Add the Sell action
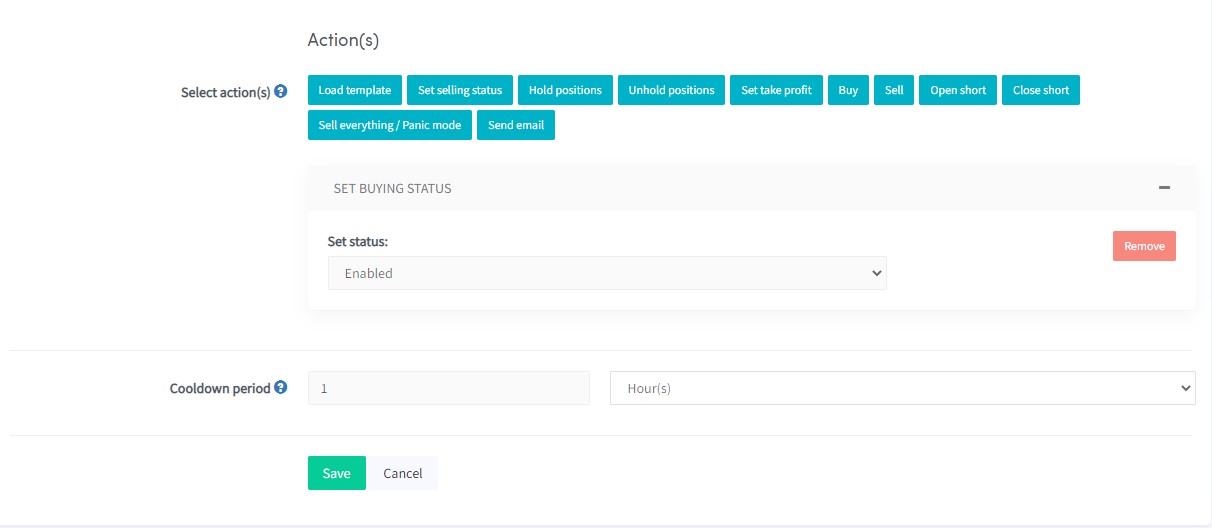This screenshot has height=528, width=1212. tap(894, 90)
